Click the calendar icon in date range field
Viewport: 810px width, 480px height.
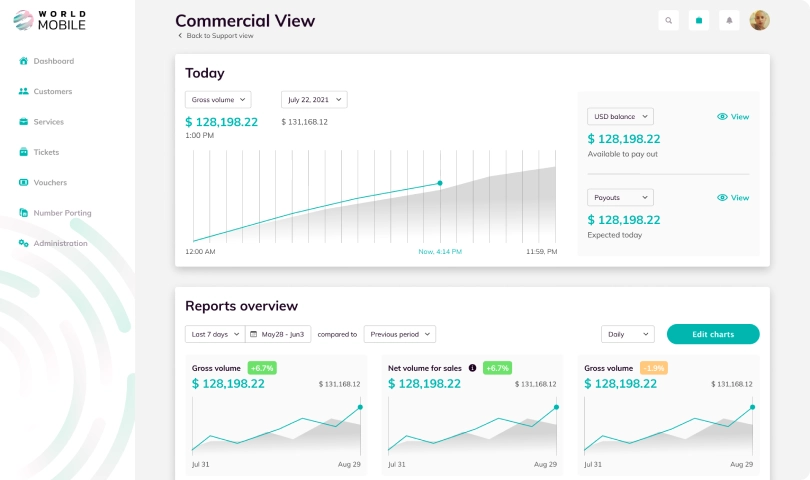coord(254,334)
